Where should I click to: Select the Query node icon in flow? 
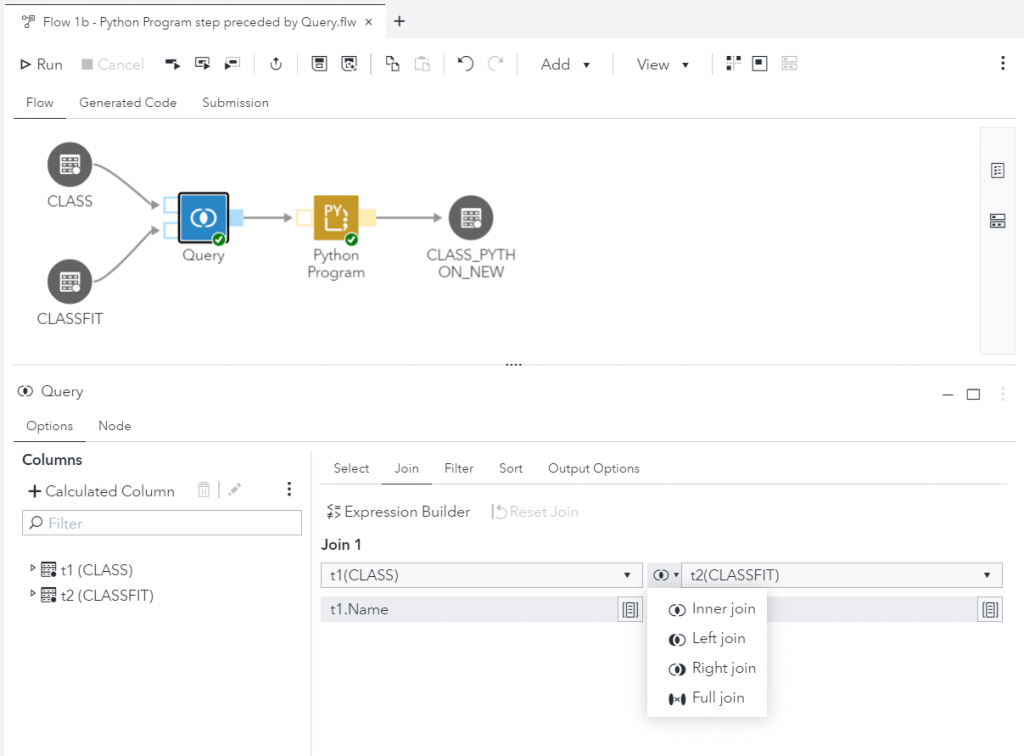(204, 217)
